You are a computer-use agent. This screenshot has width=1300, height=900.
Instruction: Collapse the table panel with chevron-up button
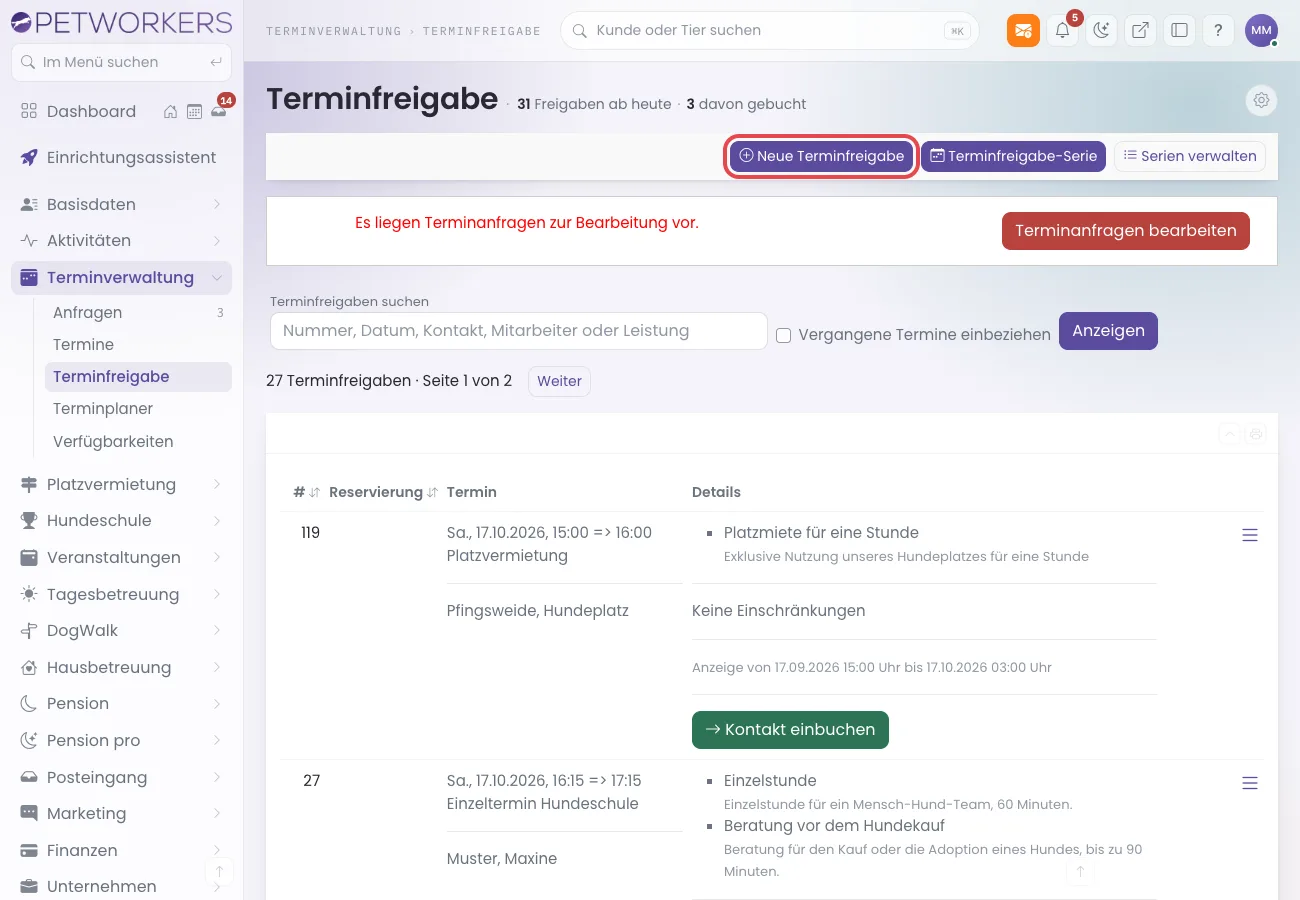pyautogui.click(x=1229, y=434)
